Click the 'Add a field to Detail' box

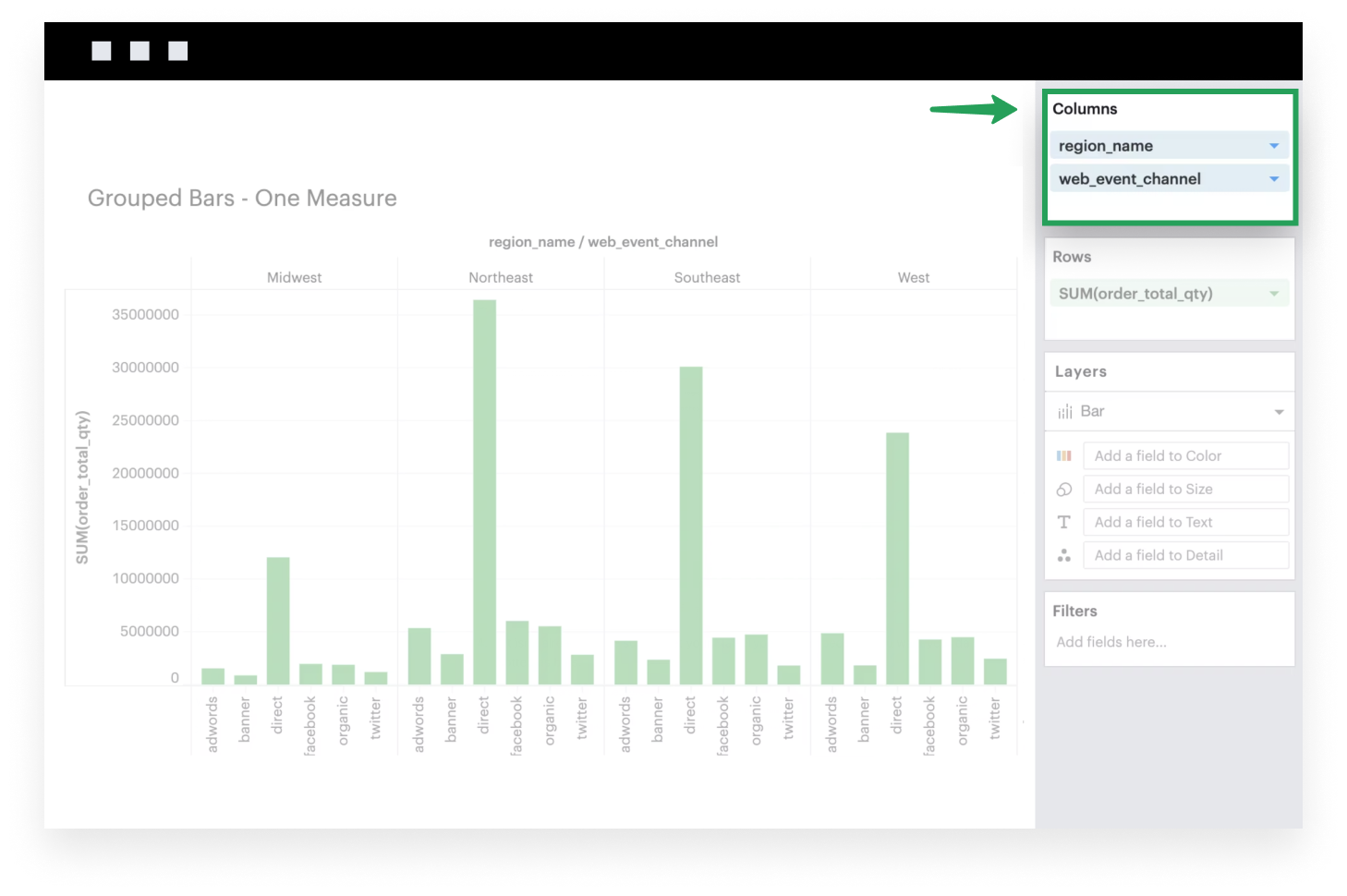(1185, 555)
